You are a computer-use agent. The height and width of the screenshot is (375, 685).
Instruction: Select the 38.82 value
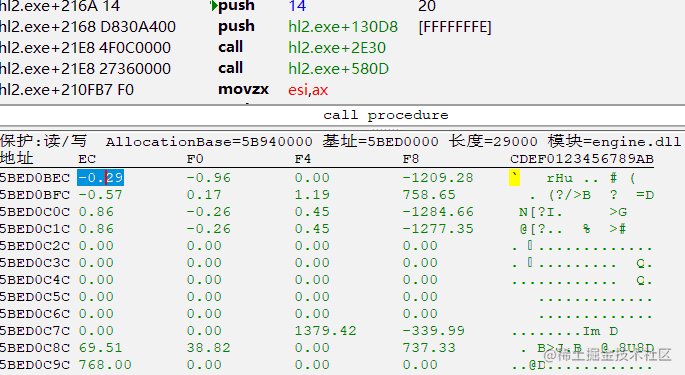(x=208, y=348)
